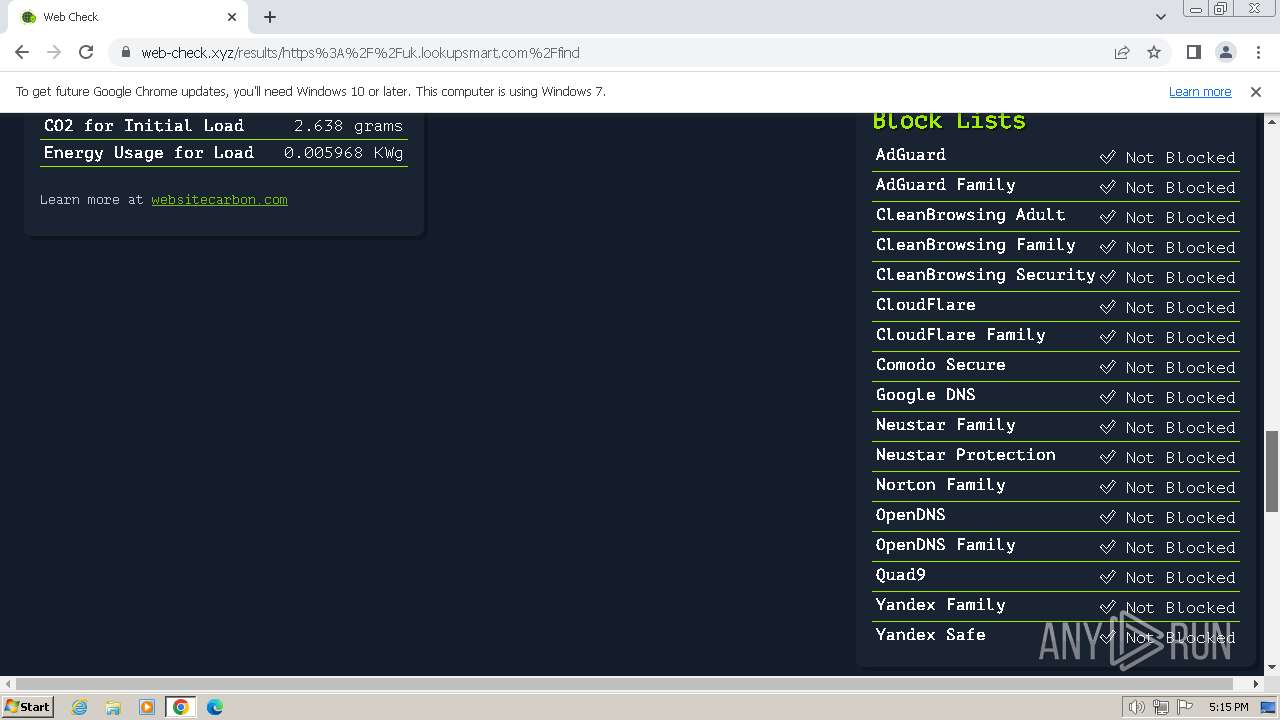
Task: Click Energy Usage for Load value
Action: 343,153
